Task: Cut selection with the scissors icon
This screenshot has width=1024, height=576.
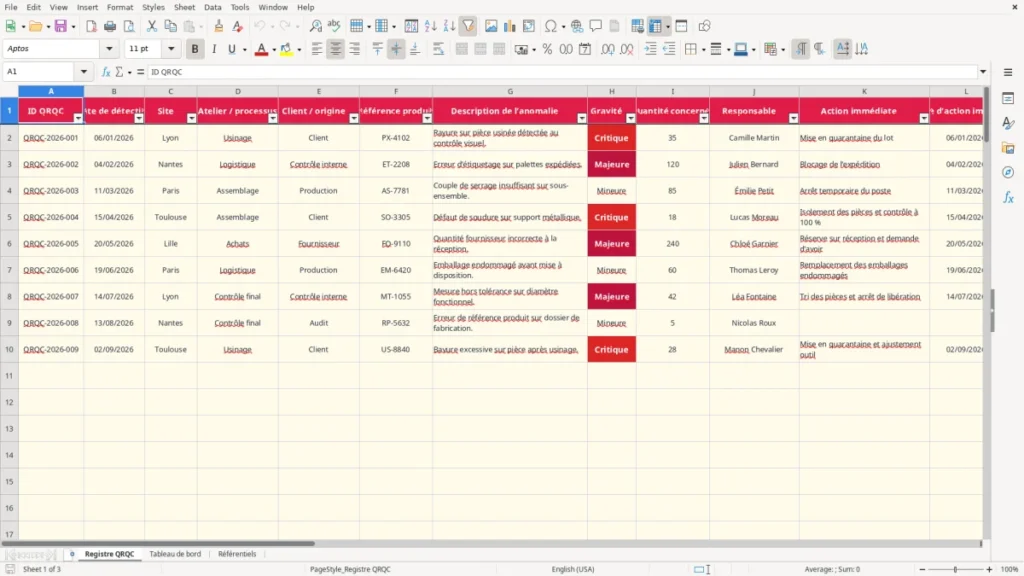Action: point(152,26)
